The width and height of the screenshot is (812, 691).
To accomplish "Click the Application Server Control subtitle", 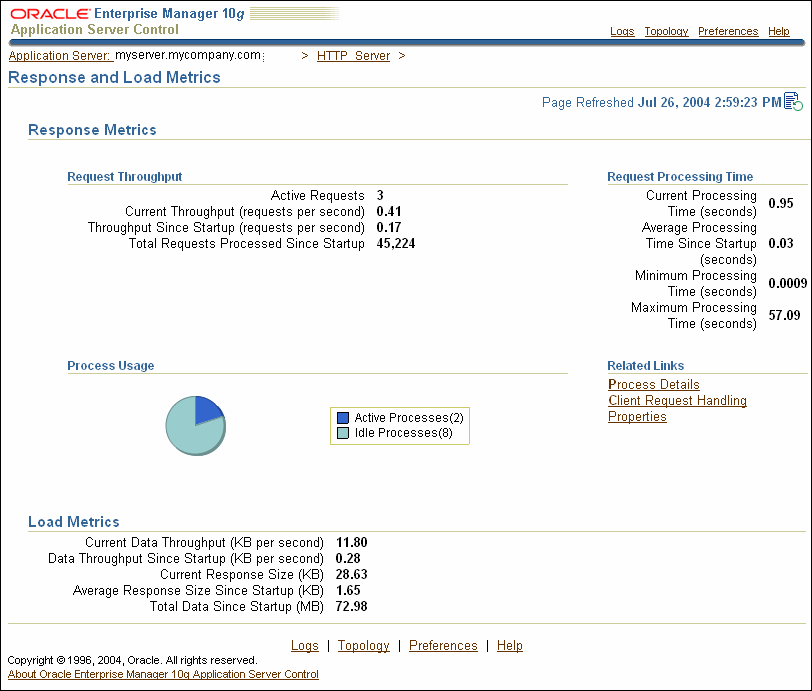I will 95,30.
